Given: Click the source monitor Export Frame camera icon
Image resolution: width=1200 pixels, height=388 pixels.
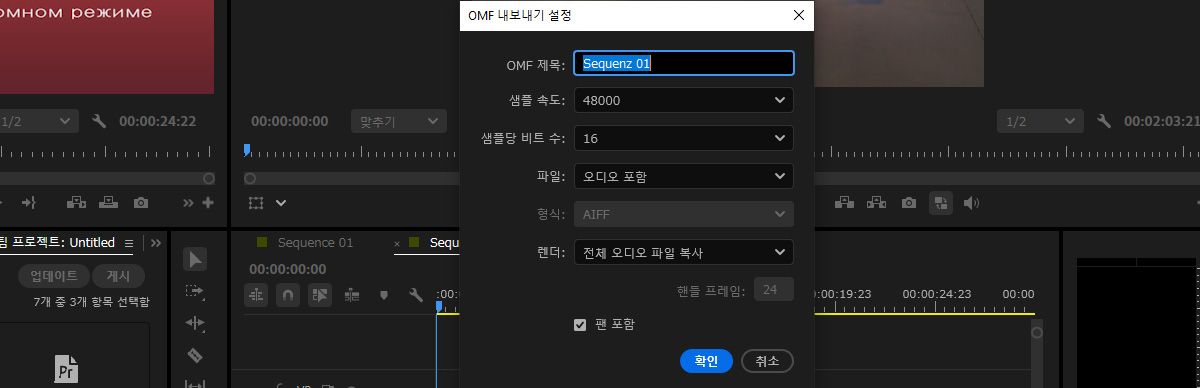Looking at the screenshot, I should pyautogui.click(x=141, y=202).
